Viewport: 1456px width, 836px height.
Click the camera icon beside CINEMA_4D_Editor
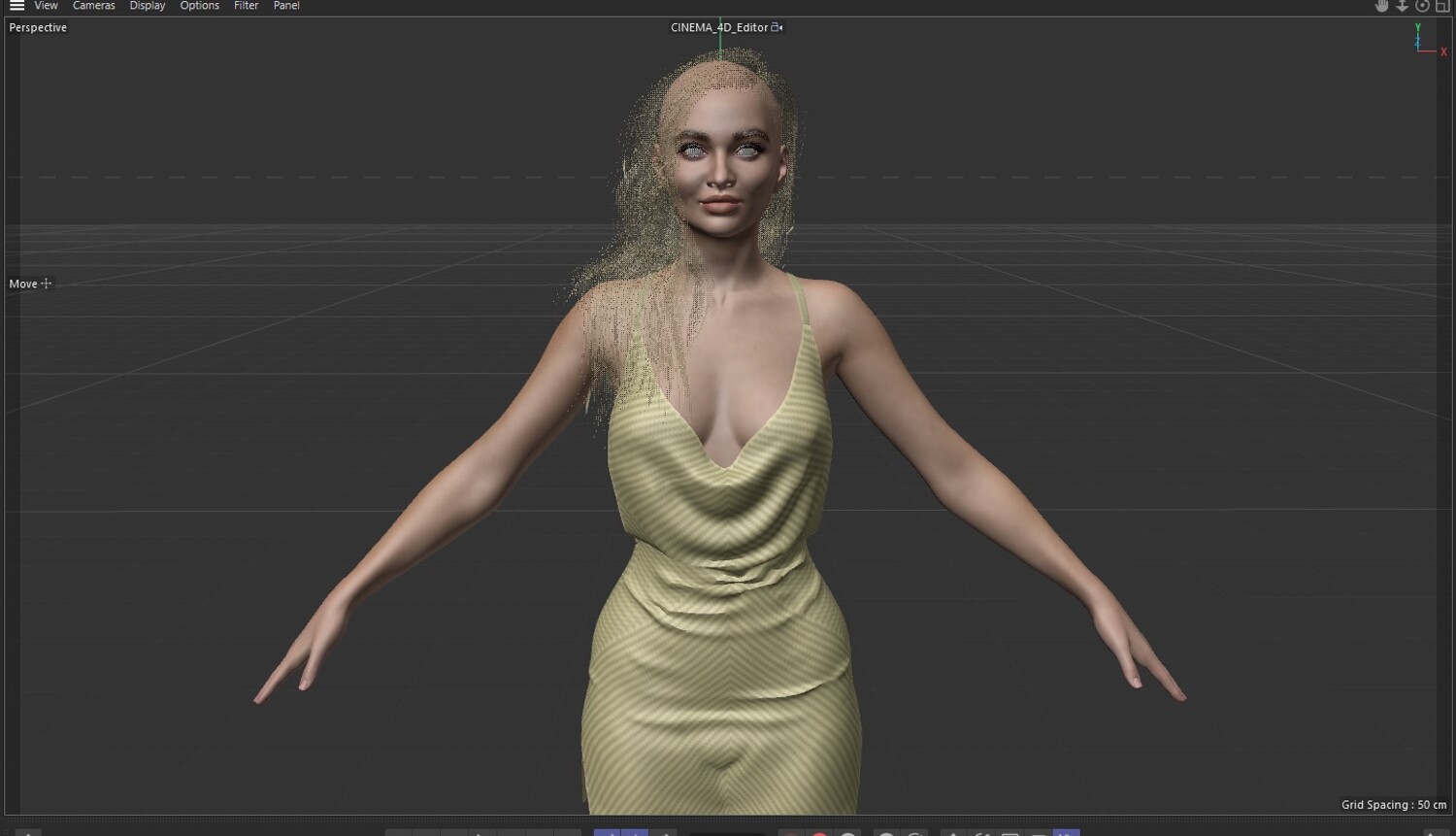pyautogui.click(x=777, y=27)
